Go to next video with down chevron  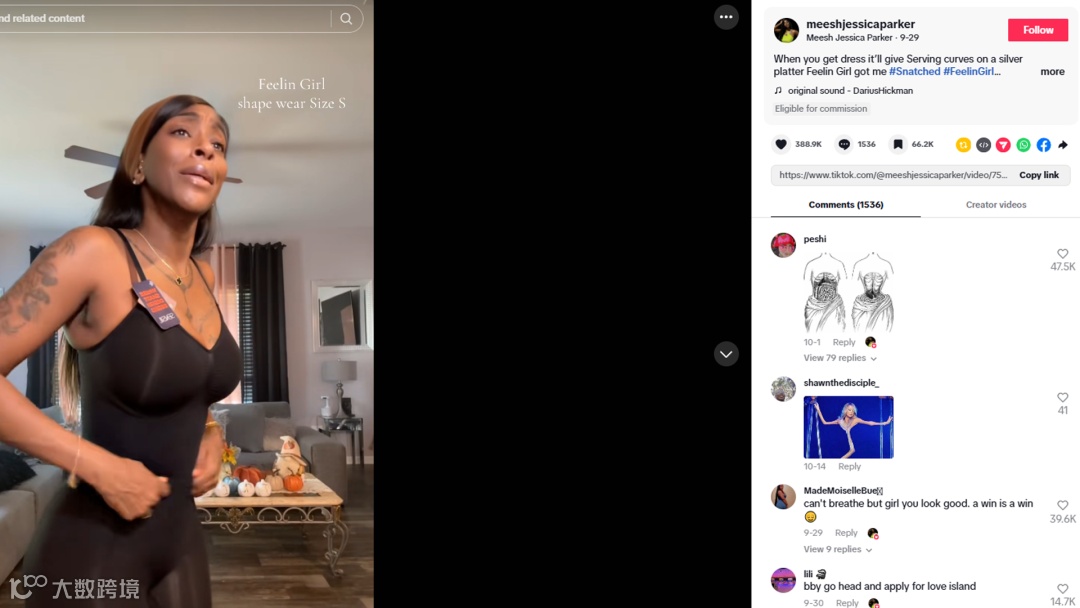(x=726, y=354)
